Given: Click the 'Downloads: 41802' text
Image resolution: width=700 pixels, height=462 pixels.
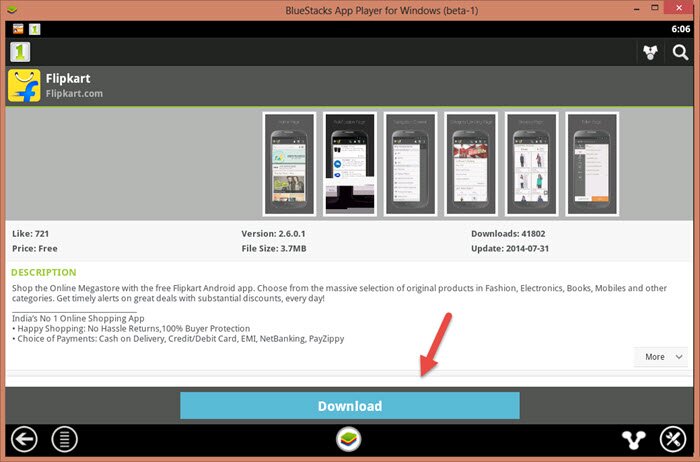Looking at the screenshot, I should coord(508,233).
